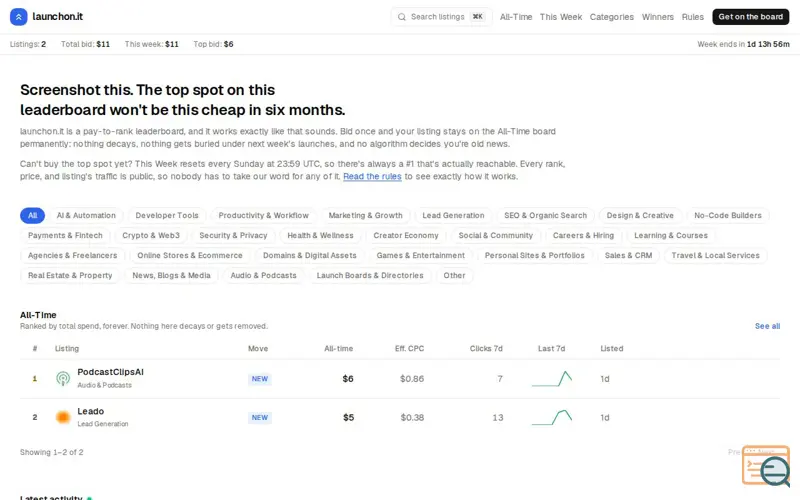Viewport: 800px width, 500px height.
Task: Open the PodcastClipsAI podcast icon
Action: click(x=63, y=379)
